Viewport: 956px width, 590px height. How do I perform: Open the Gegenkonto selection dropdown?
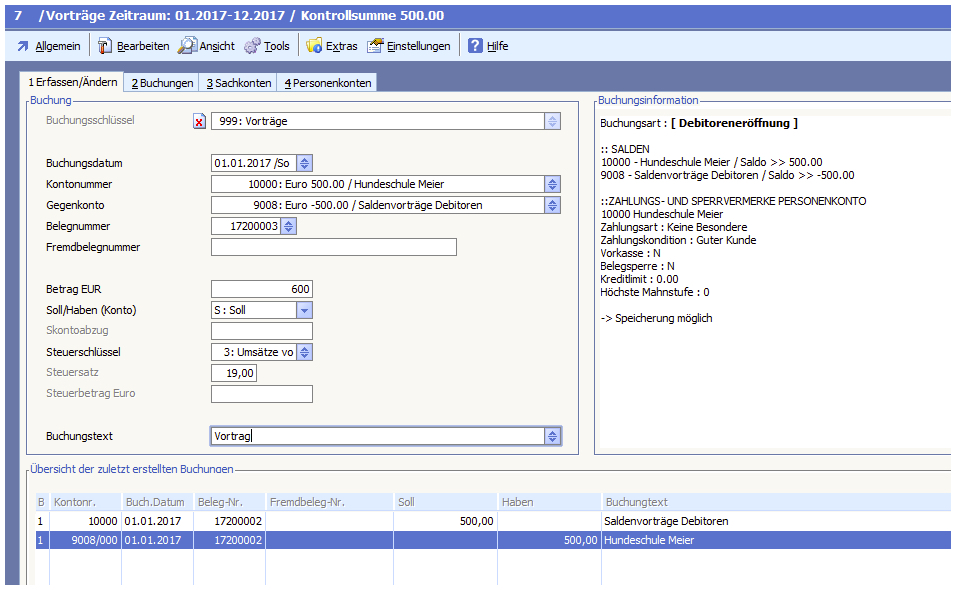point(551,205)
